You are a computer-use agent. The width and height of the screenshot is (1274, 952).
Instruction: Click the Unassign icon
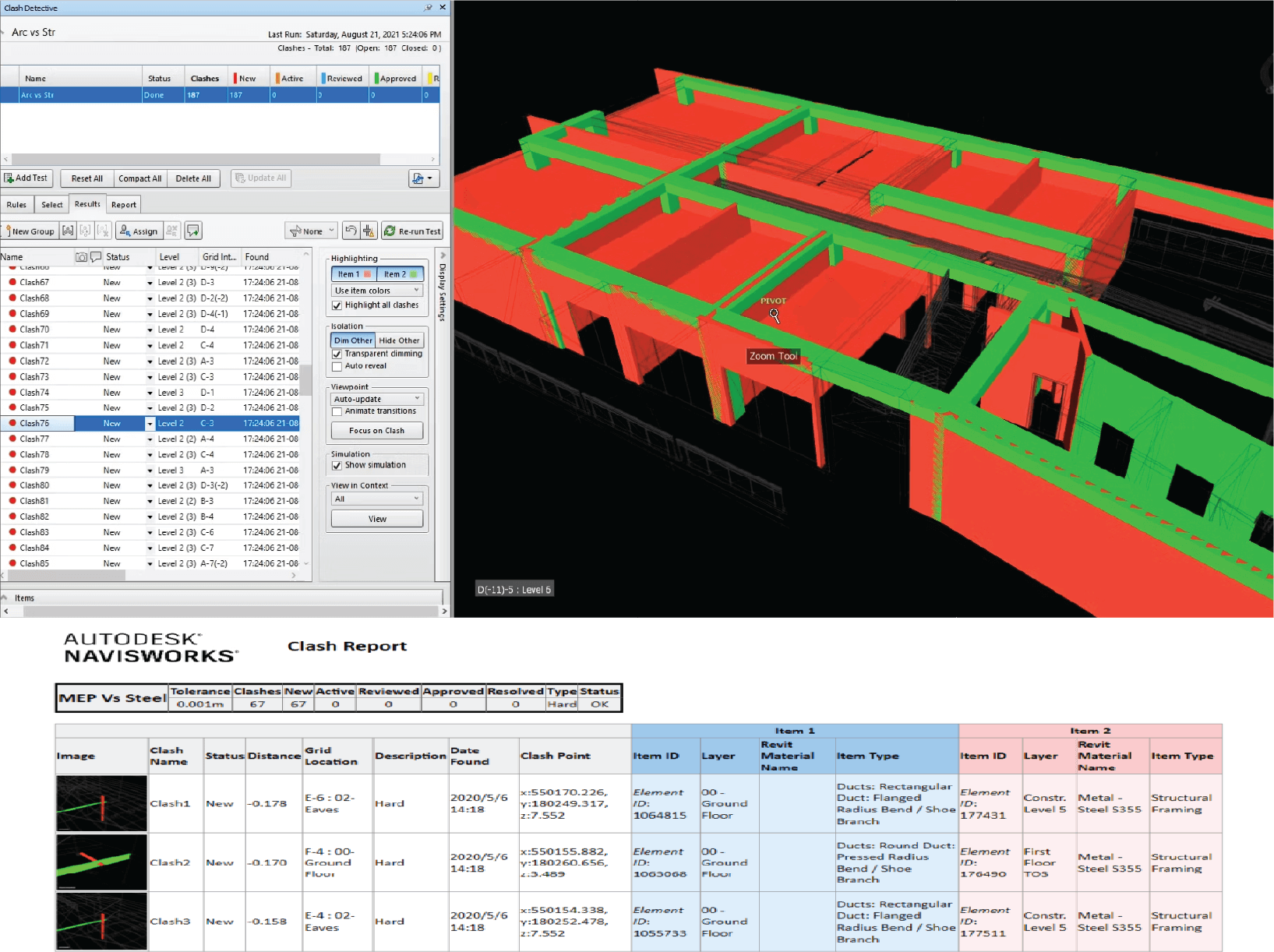[172, 231]
